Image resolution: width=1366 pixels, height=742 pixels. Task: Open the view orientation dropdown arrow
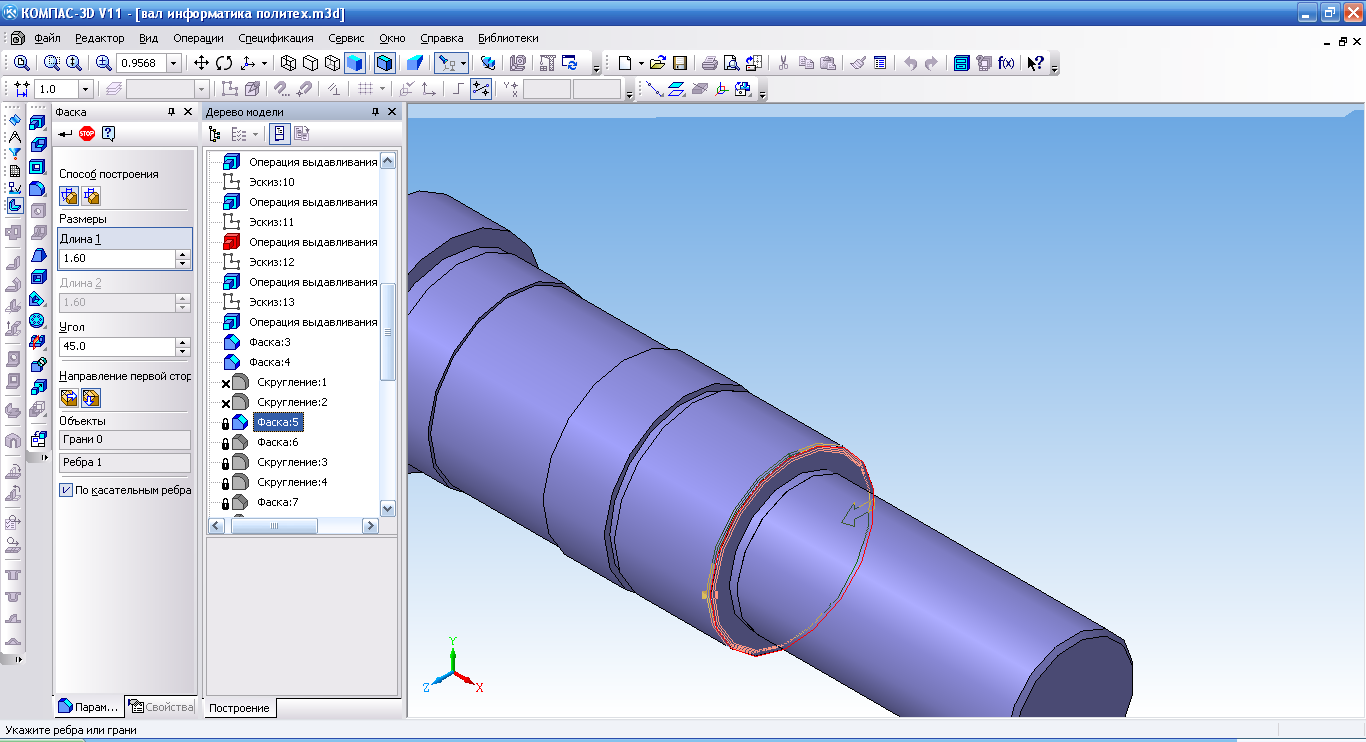click(x=264, y=63)
